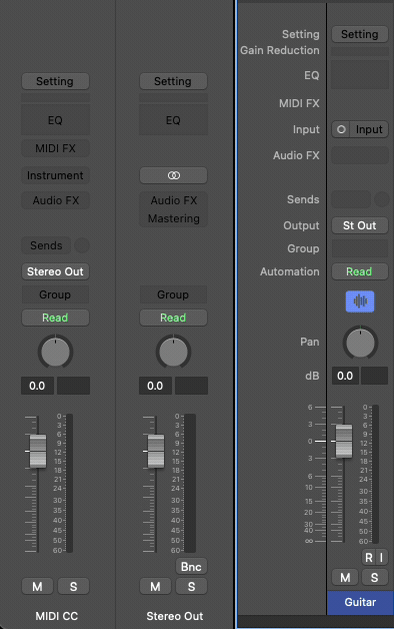Click peak level display on MIDI CC strip
This screenshot has width=394, height=629.
coord(73,386)
